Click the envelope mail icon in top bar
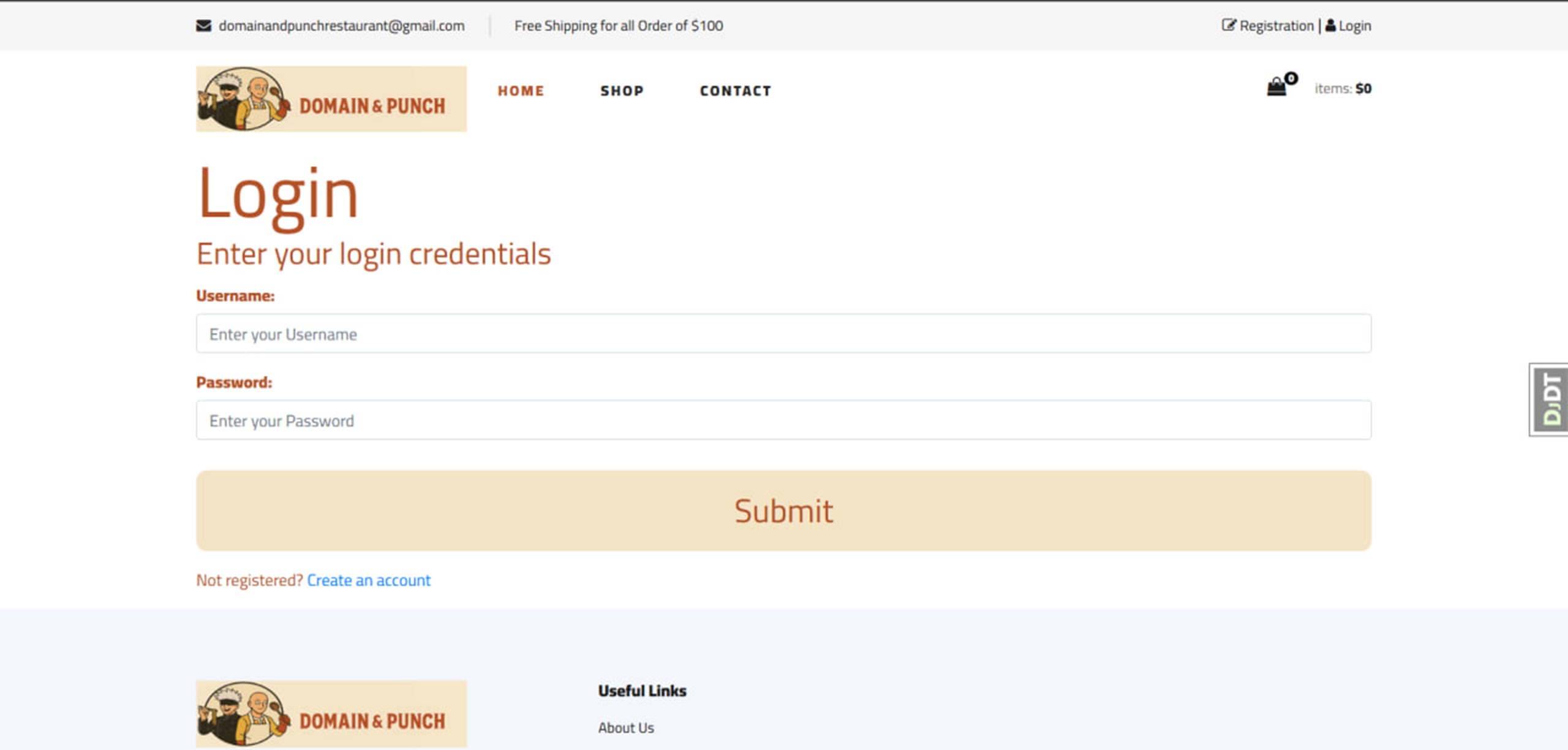 [203, 26]
